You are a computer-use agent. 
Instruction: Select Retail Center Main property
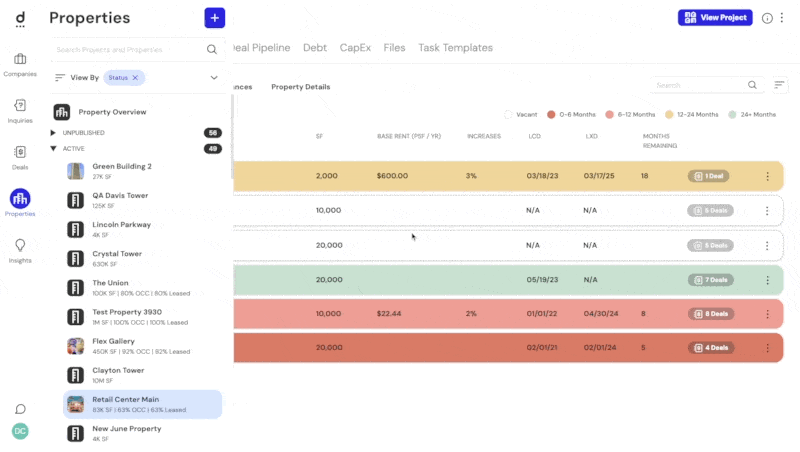coord(143,405)
